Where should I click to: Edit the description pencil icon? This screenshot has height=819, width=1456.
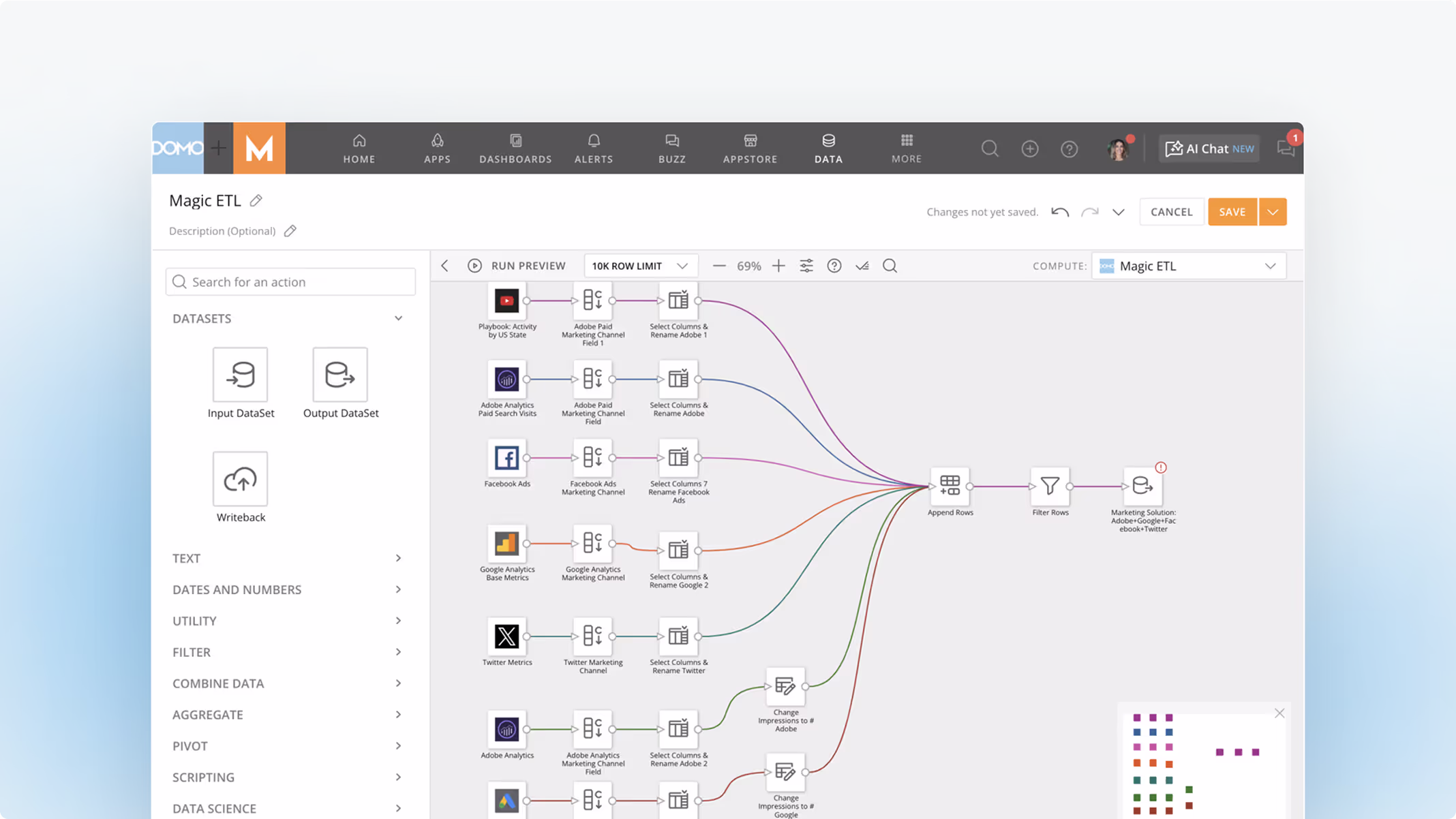point(290,231)
